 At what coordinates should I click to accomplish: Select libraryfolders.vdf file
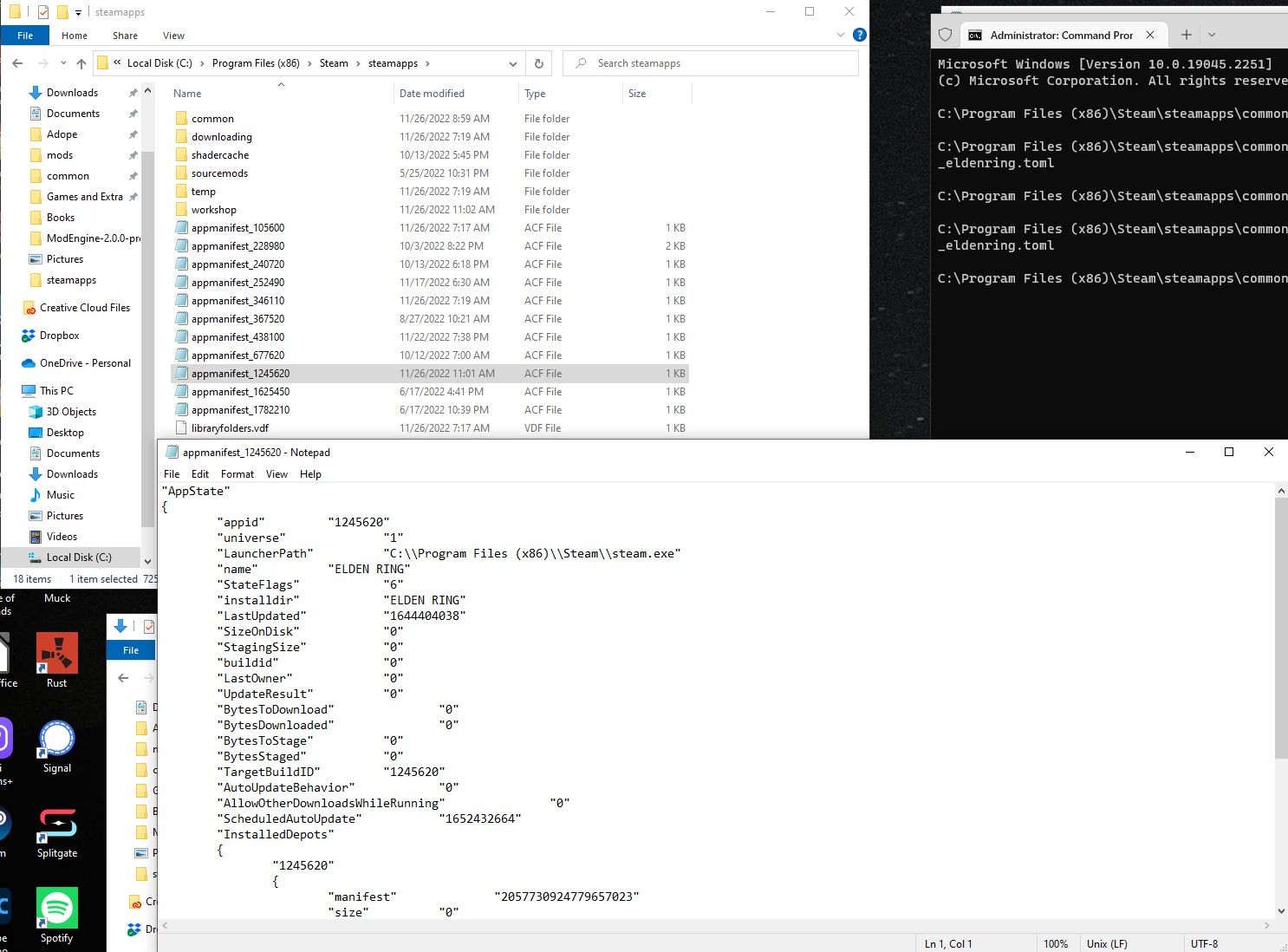click(230, 428)
